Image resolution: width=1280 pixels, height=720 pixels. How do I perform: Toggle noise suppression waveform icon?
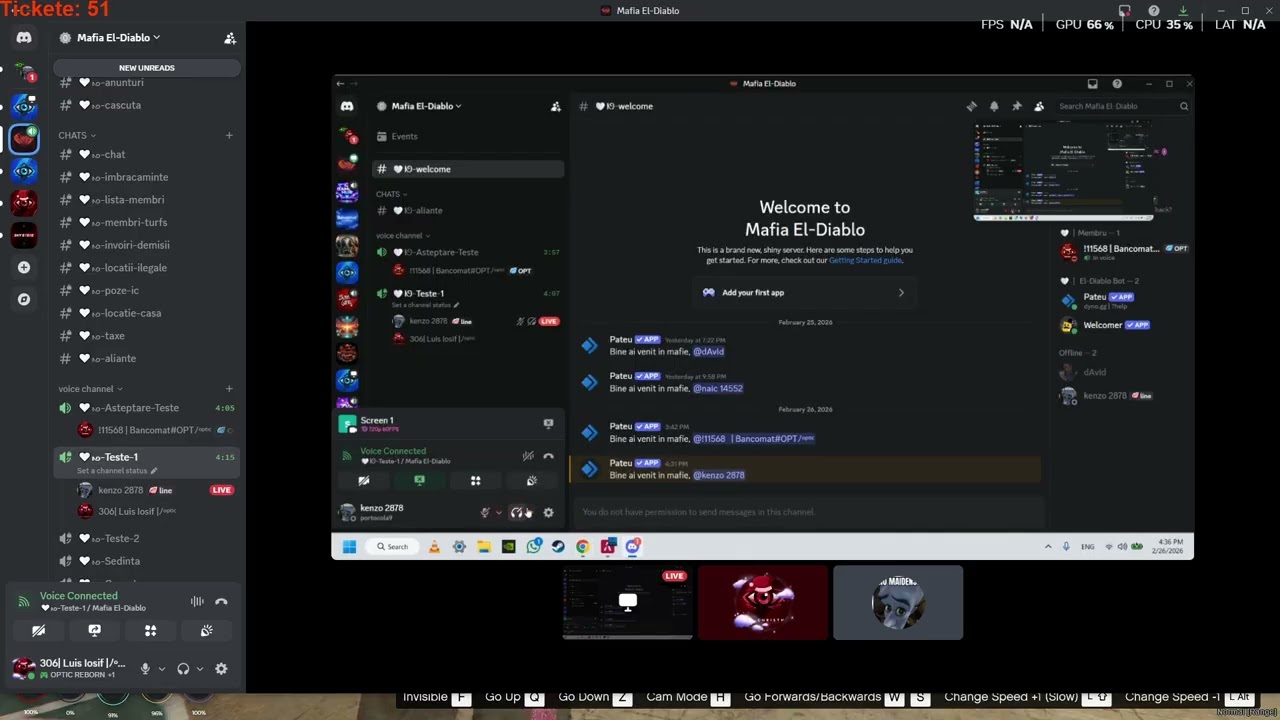(197, 602)
